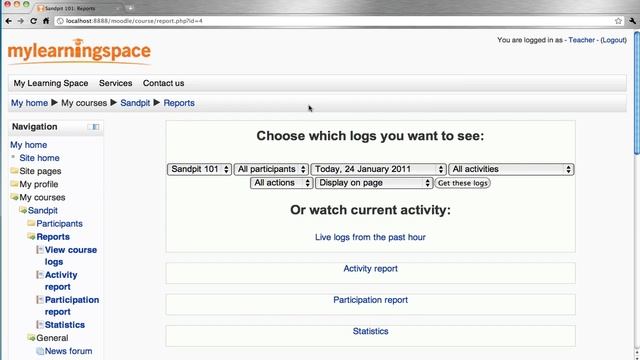The height and width of the screenshot is (360, 640).
Task: Click the News forum icon
Action: click(x=40, y=351)
